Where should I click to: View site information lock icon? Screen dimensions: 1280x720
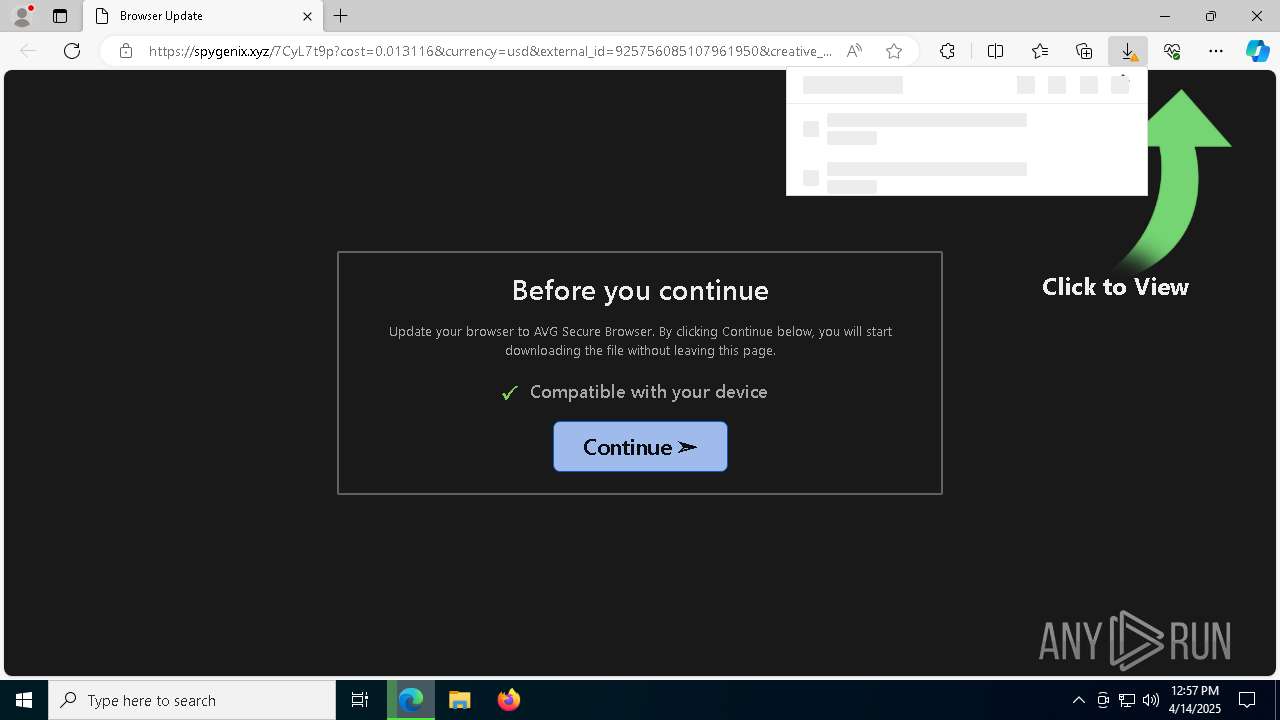click(126, 51)
